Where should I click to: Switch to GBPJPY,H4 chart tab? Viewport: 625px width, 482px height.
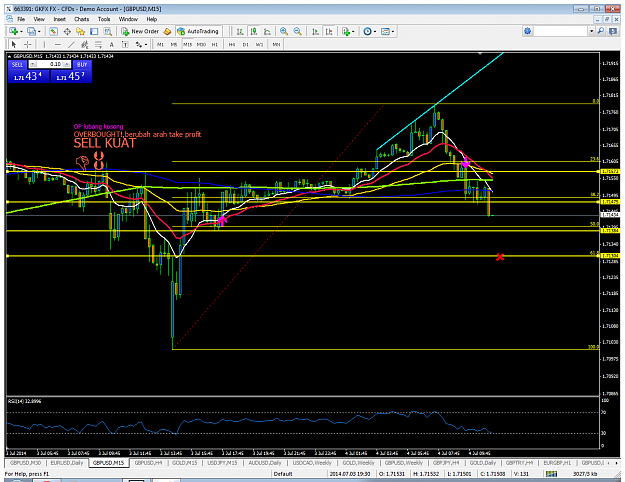coord(446,463)
